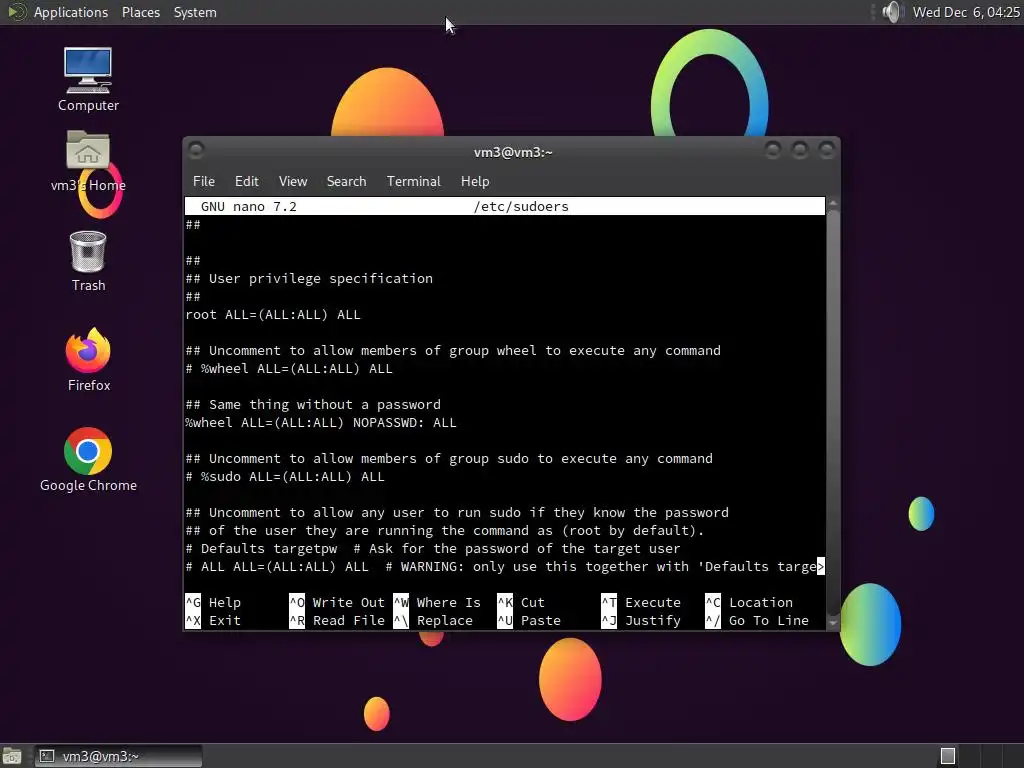The height and width of the screenshot is (768, 1024).
Task: Click the line '# %wheel ALL=(ALL:ALL) ALL'
Action: (x=289, y=369)
